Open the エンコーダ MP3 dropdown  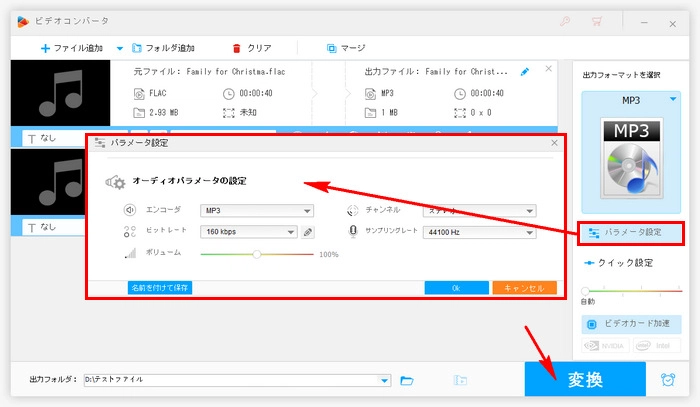point(257,211)
